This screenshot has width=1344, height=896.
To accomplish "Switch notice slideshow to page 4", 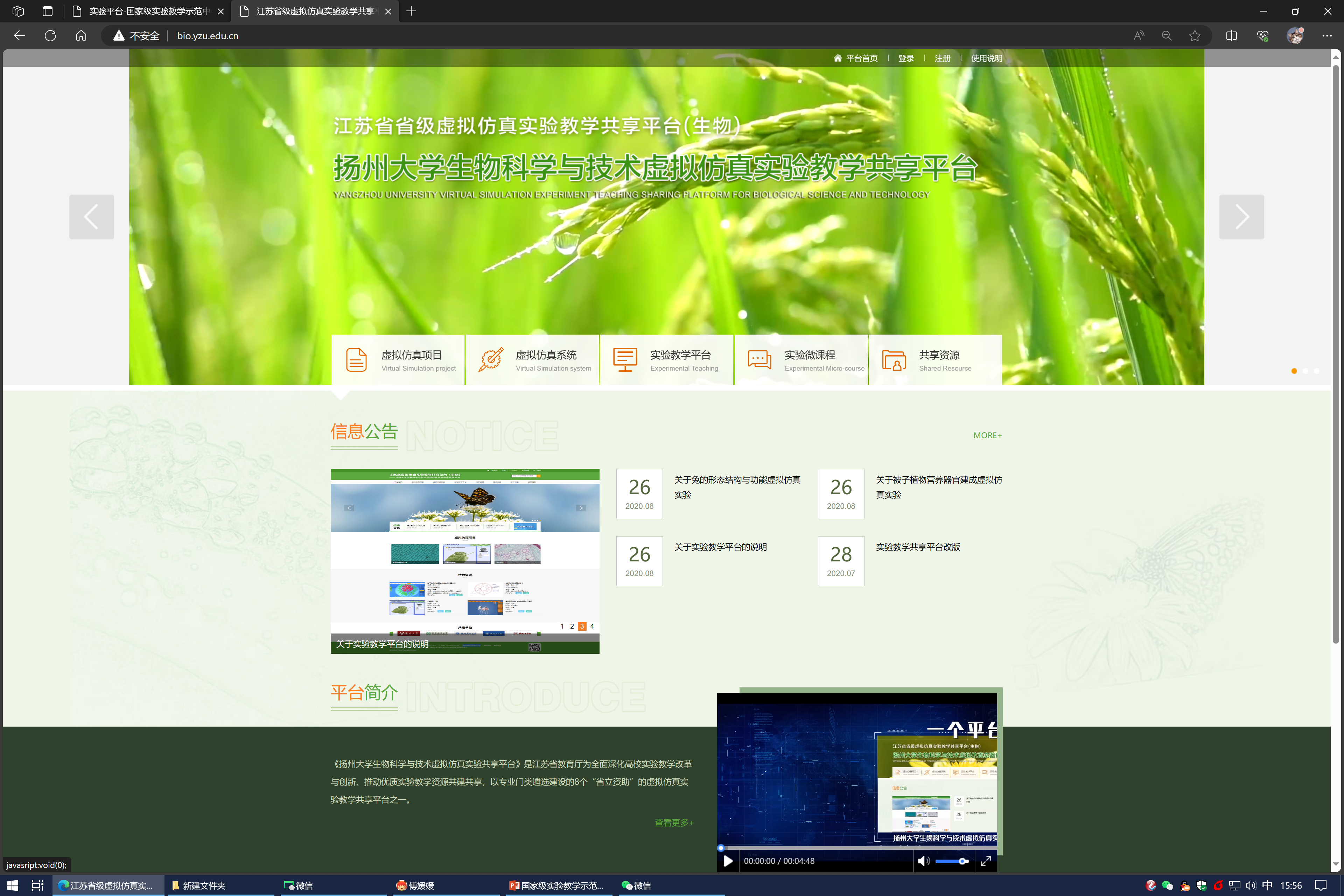I will click(592, 626).
